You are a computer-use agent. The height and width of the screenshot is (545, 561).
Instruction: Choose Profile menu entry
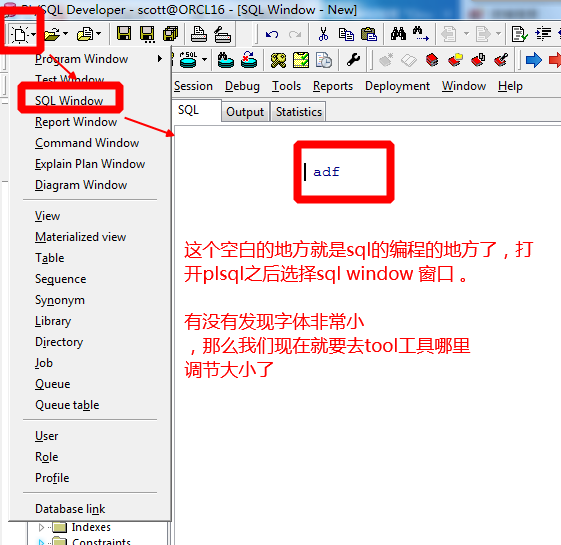click(x=52, y=478)
